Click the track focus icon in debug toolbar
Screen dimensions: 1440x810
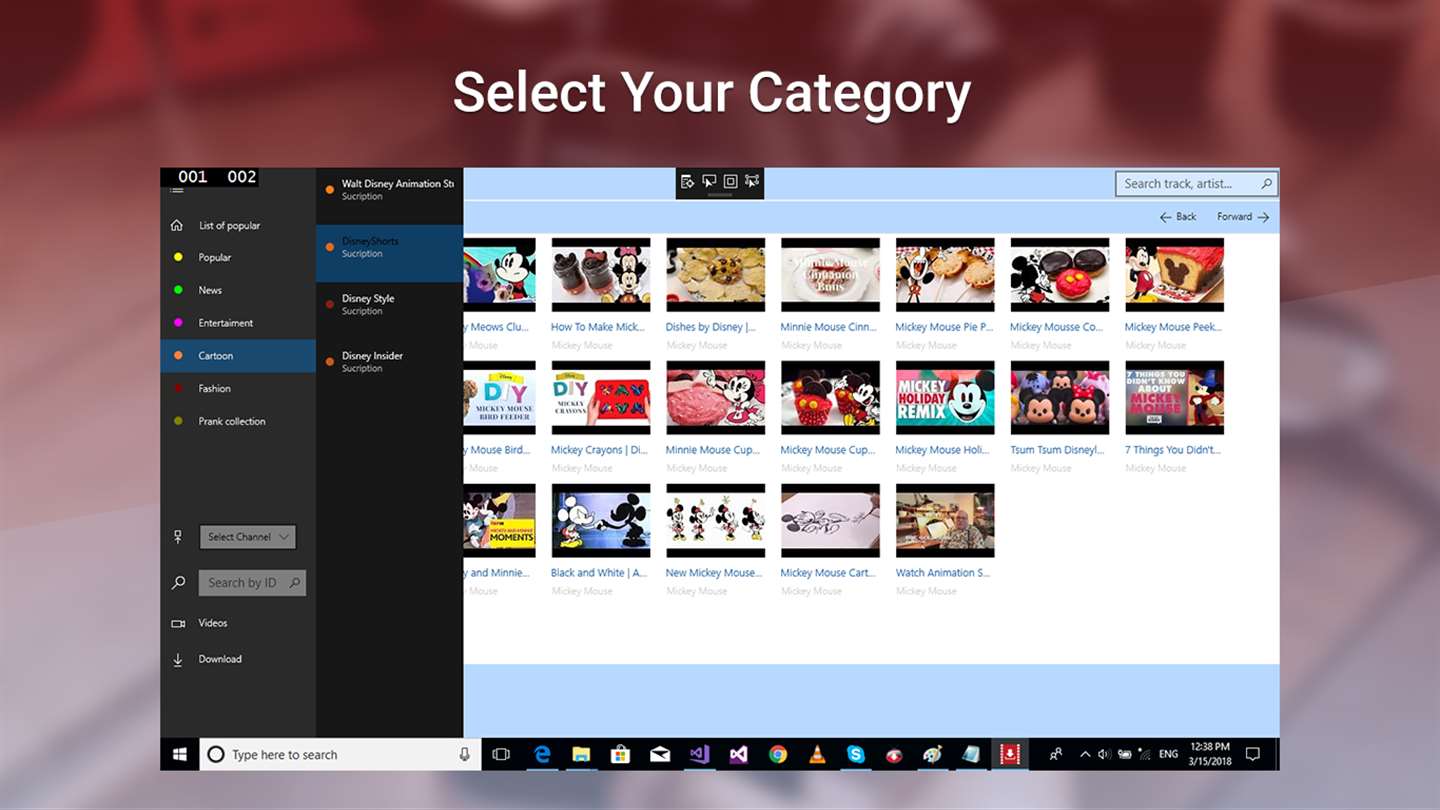coord(752,181)
